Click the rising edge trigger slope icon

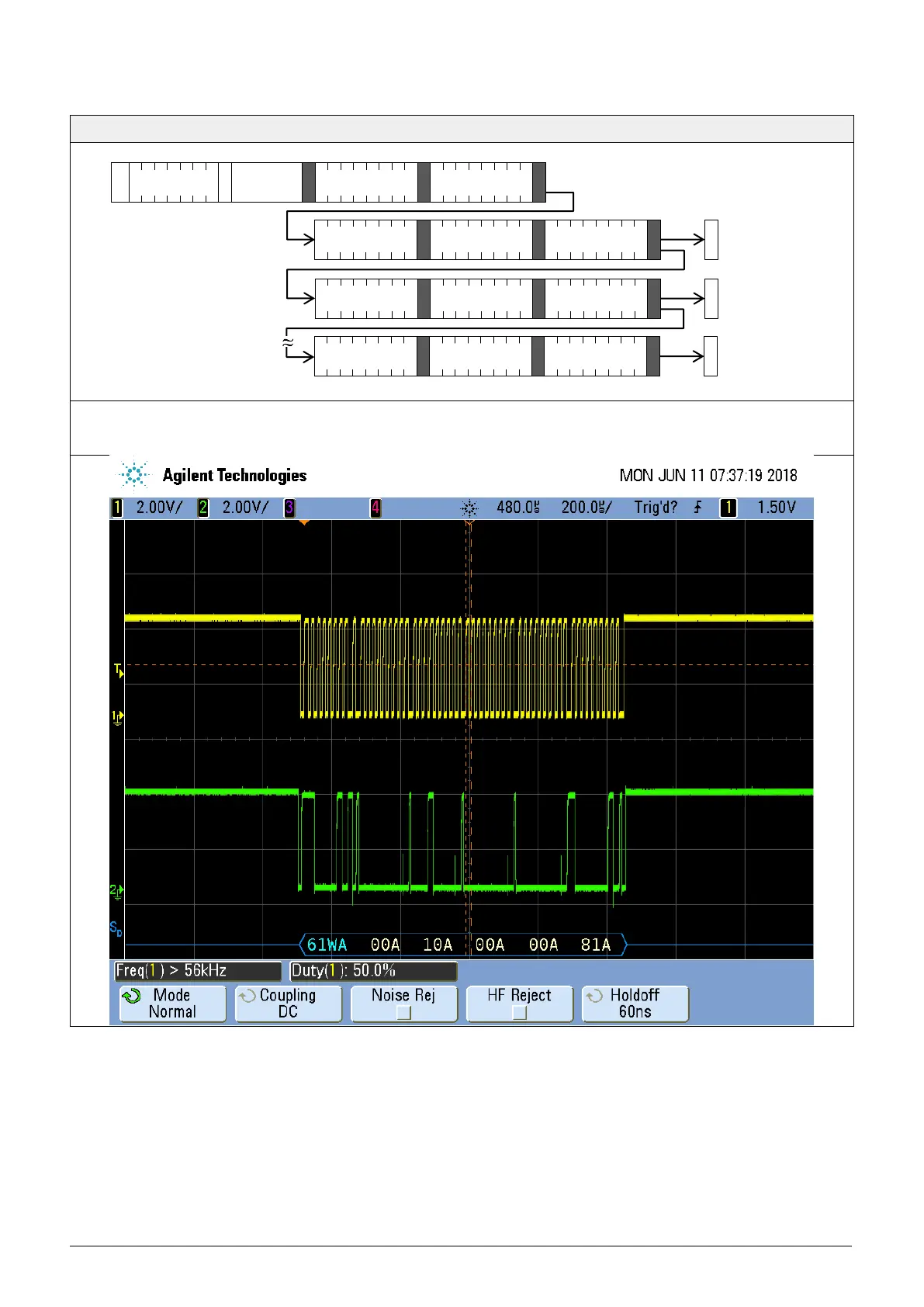click(698, 508)
